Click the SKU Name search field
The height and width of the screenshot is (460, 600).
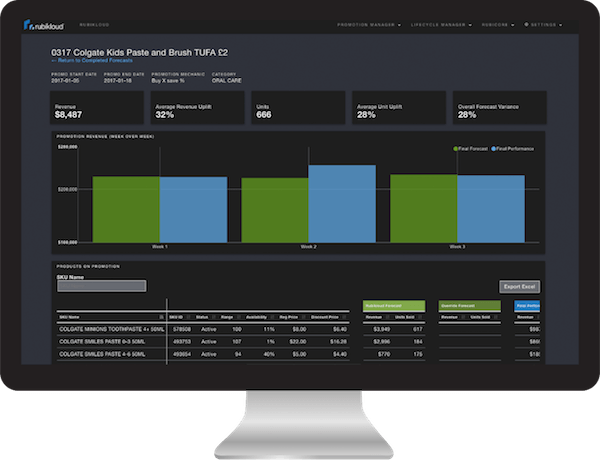(102, 286)
